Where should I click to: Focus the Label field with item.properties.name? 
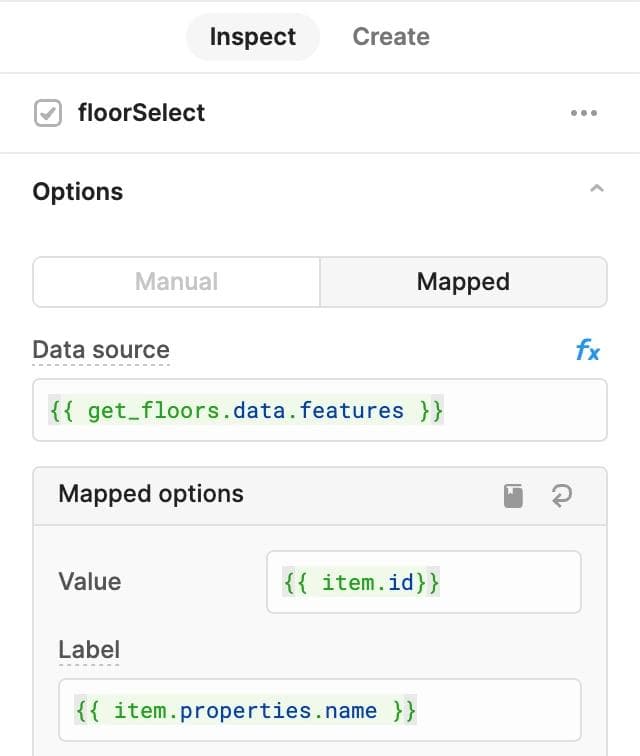320,711
